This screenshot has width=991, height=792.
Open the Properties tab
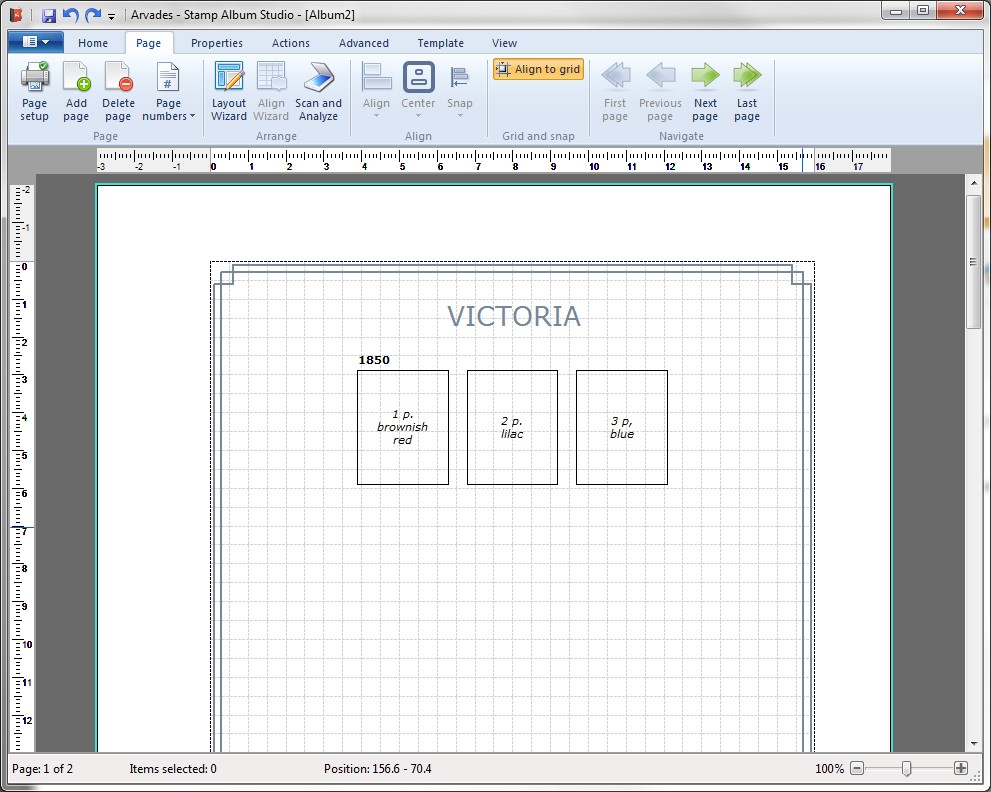pos(217,43)
